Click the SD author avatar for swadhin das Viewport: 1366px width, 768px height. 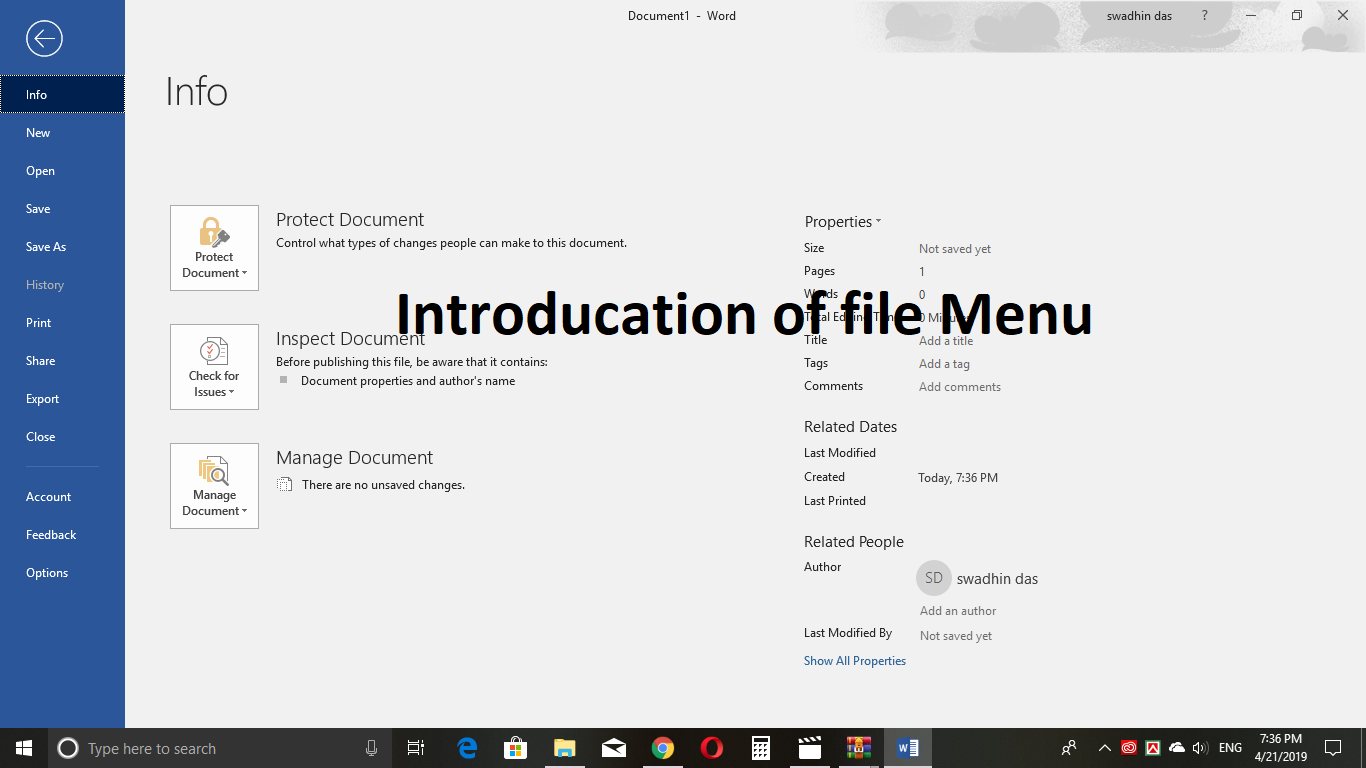point(933,578)
